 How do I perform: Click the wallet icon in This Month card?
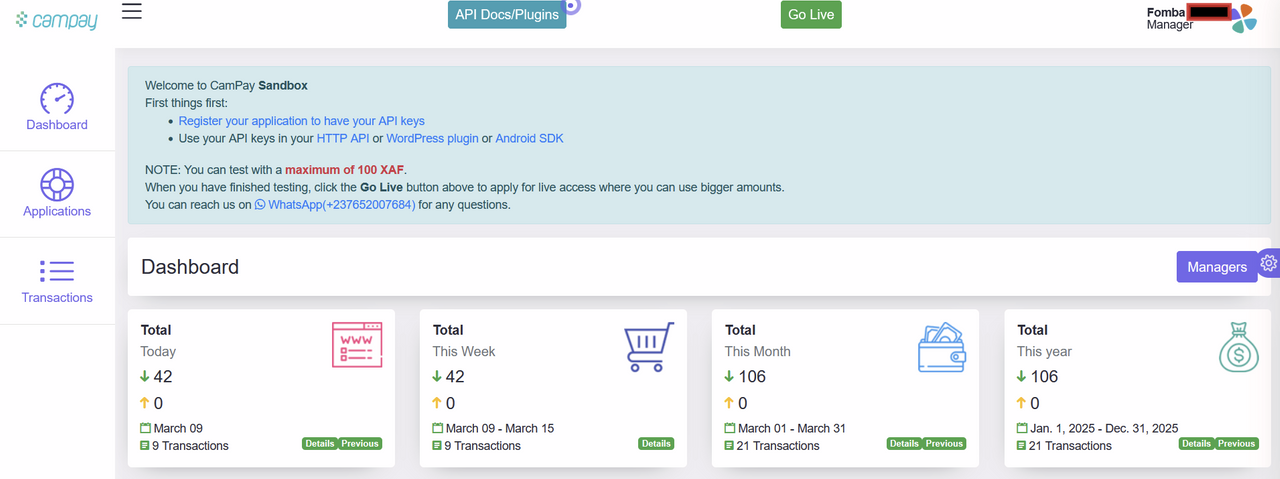[942, 348]
